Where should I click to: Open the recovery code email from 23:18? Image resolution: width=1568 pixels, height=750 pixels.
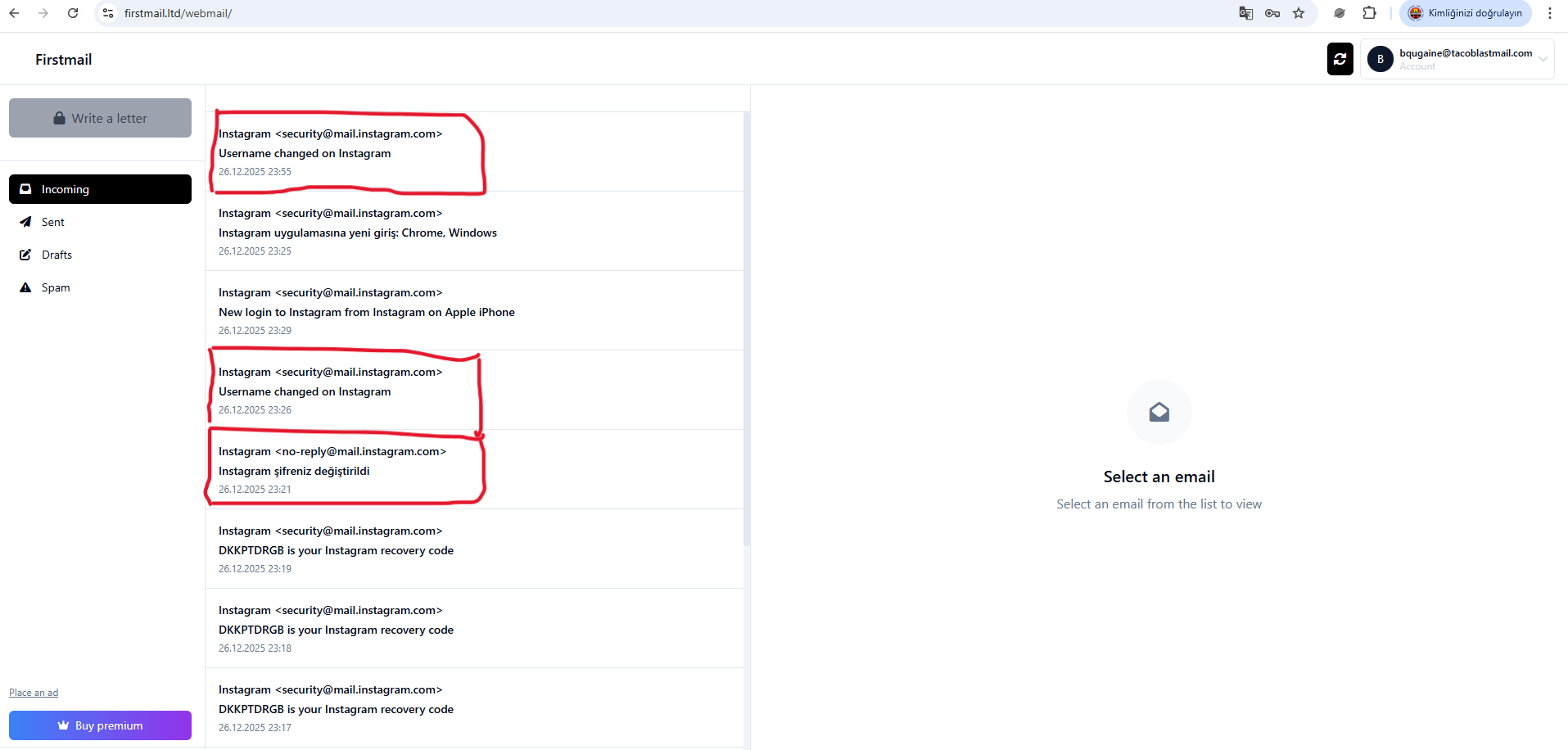tap(474, 628)
